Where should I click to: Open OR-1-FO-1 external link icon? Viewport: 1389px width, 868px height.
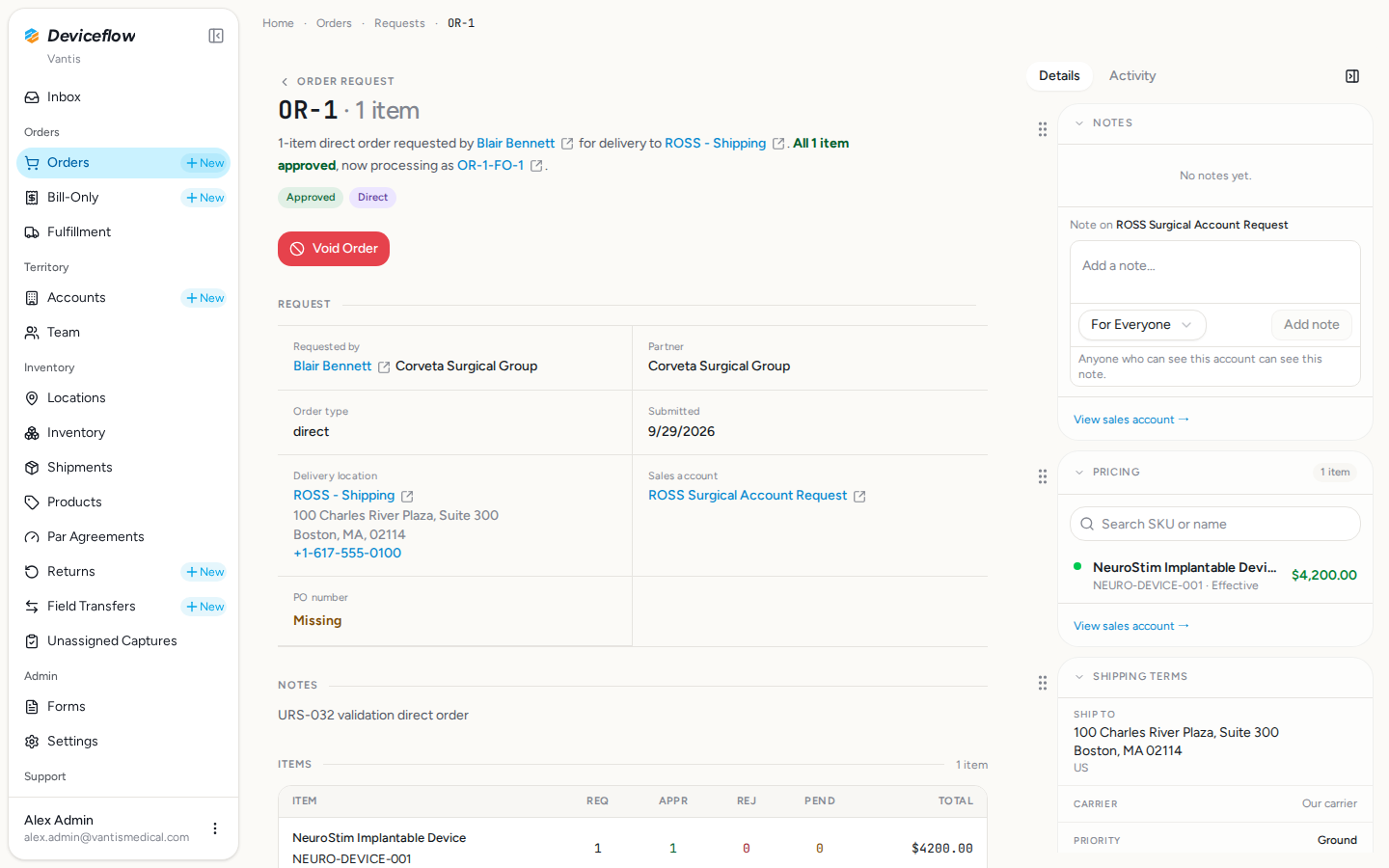click(x=536, y=166)
